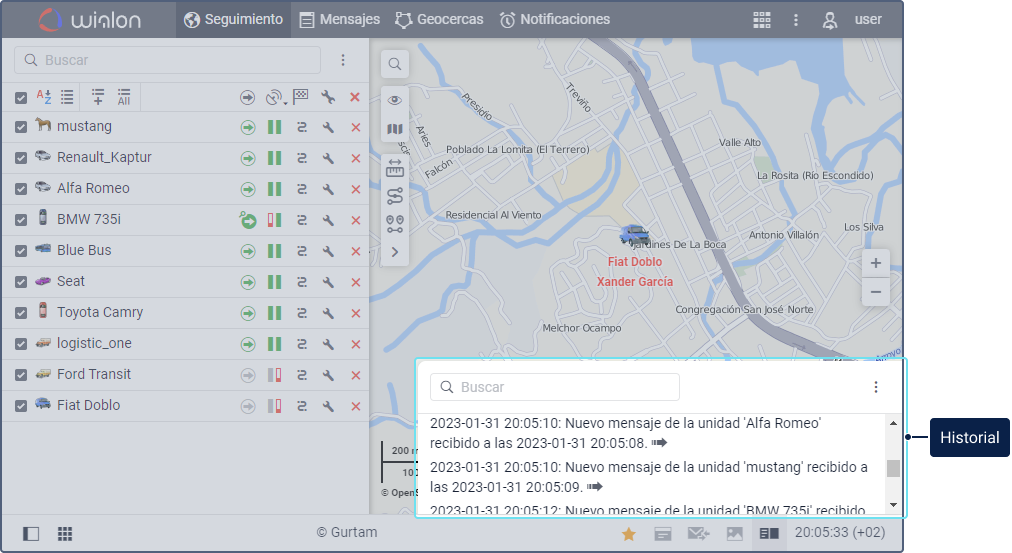Uncheck the mustang unit checkbox
The width and height of the screenshot is (1012, 553).
tap(21, 127)
